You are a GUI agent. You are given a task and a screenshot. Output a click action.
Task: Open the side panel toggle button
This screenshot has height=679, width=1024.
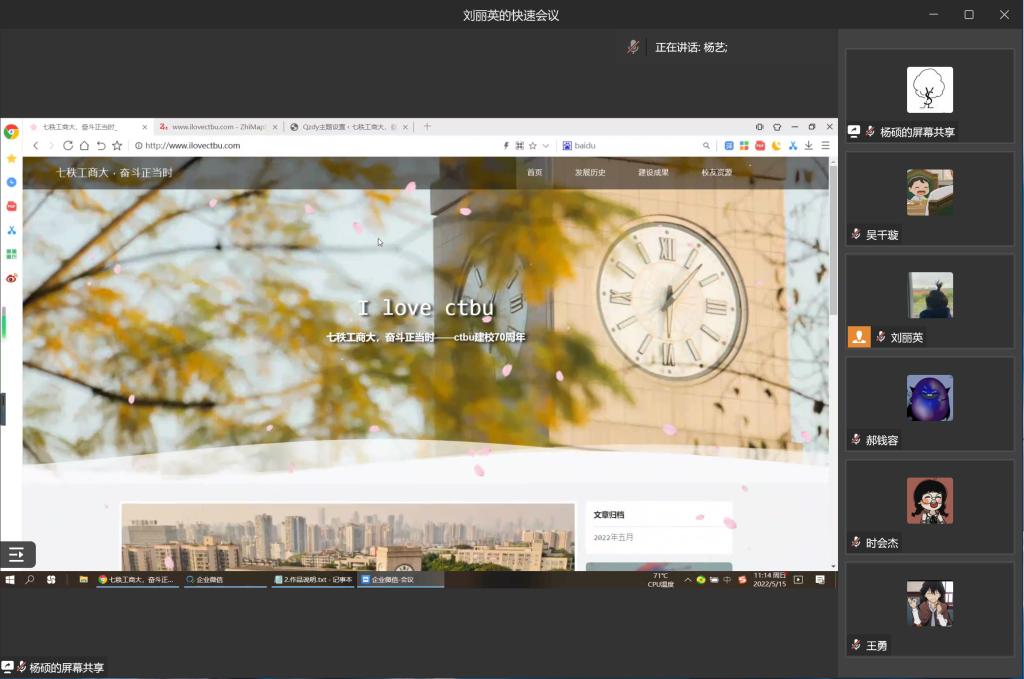pos(17,554)
